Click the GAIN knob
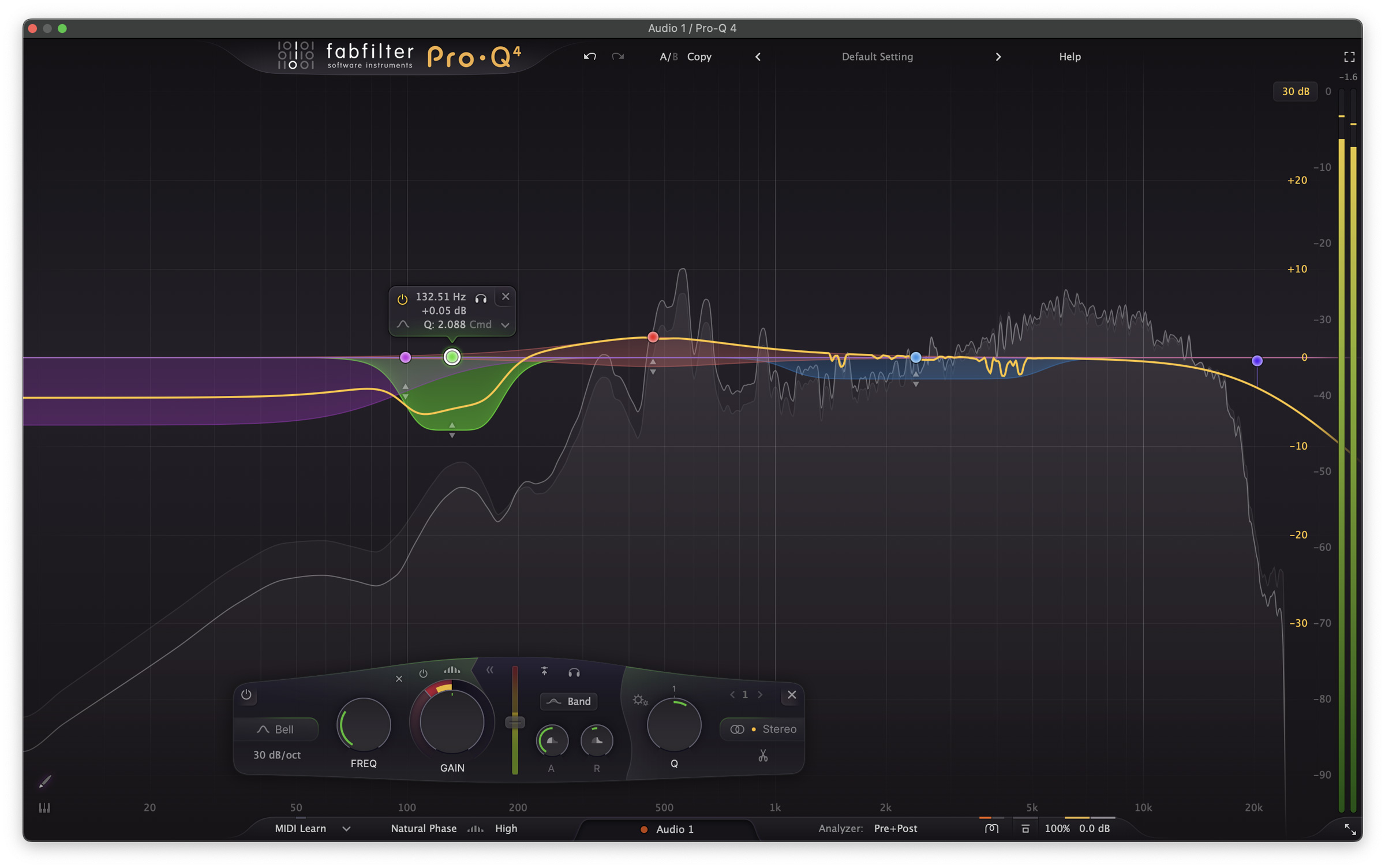 click(452, 721)
